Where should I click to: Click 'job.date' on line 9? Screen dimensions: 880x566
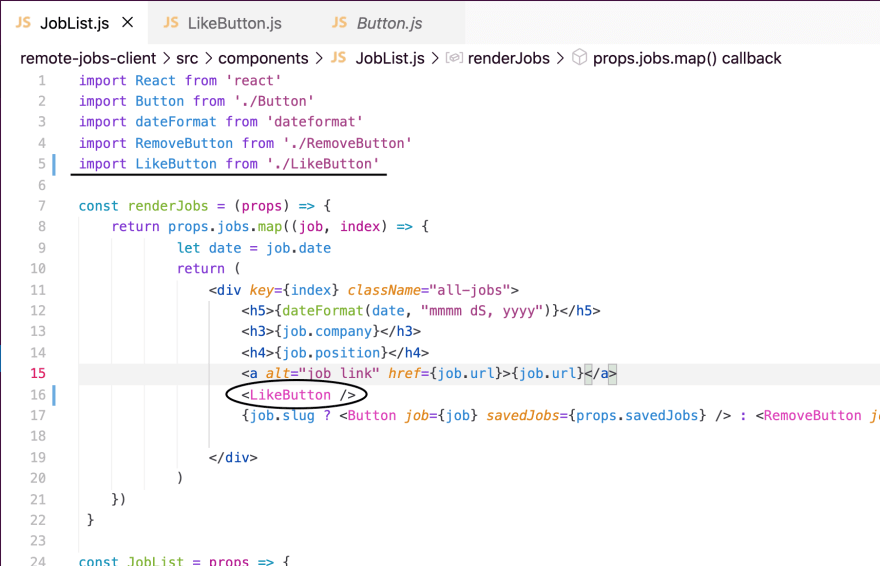299,249
